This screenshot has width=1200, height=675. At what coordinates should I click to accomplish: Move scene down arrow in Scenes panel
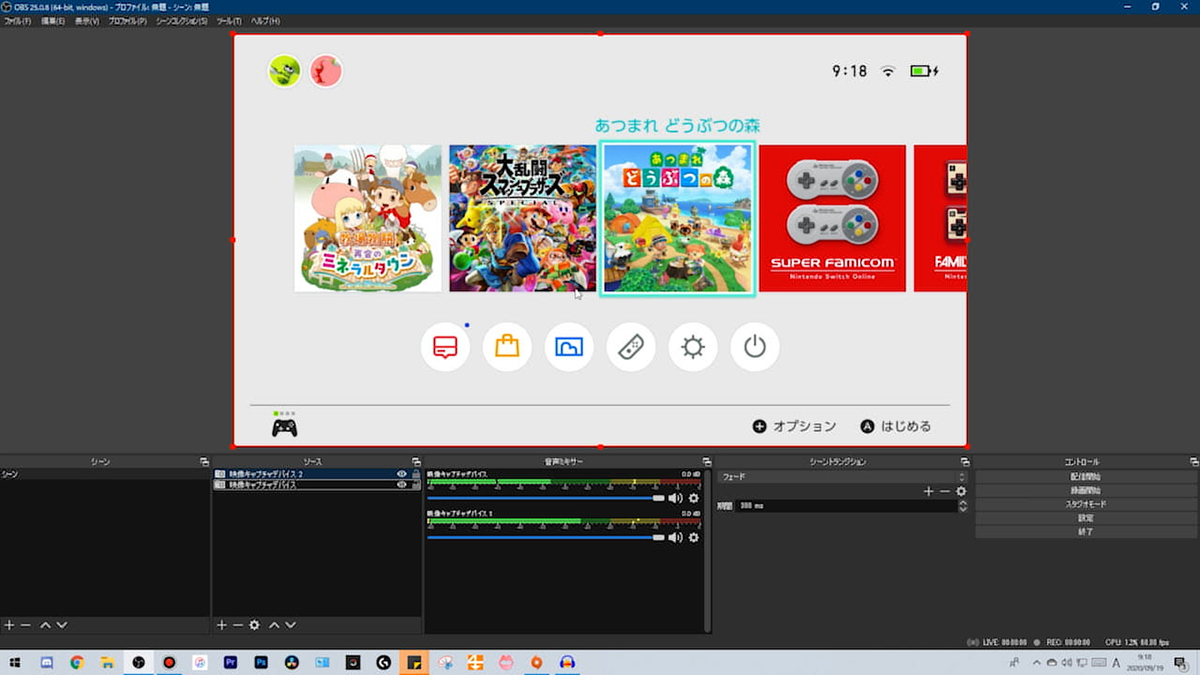coord(62,625)
